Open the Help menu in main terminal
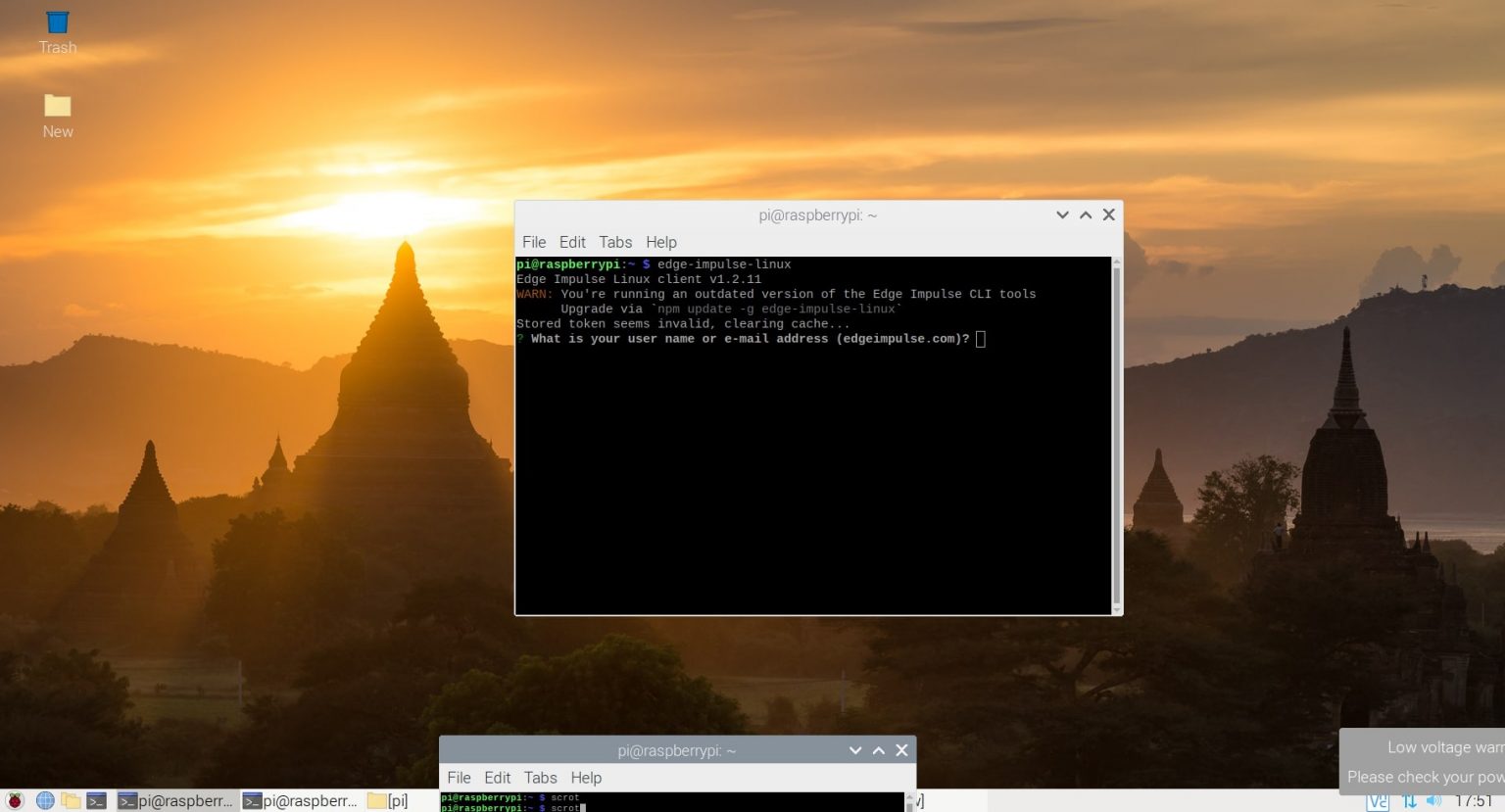Viewport: 1505px width, 812px height. pos(661,242)
